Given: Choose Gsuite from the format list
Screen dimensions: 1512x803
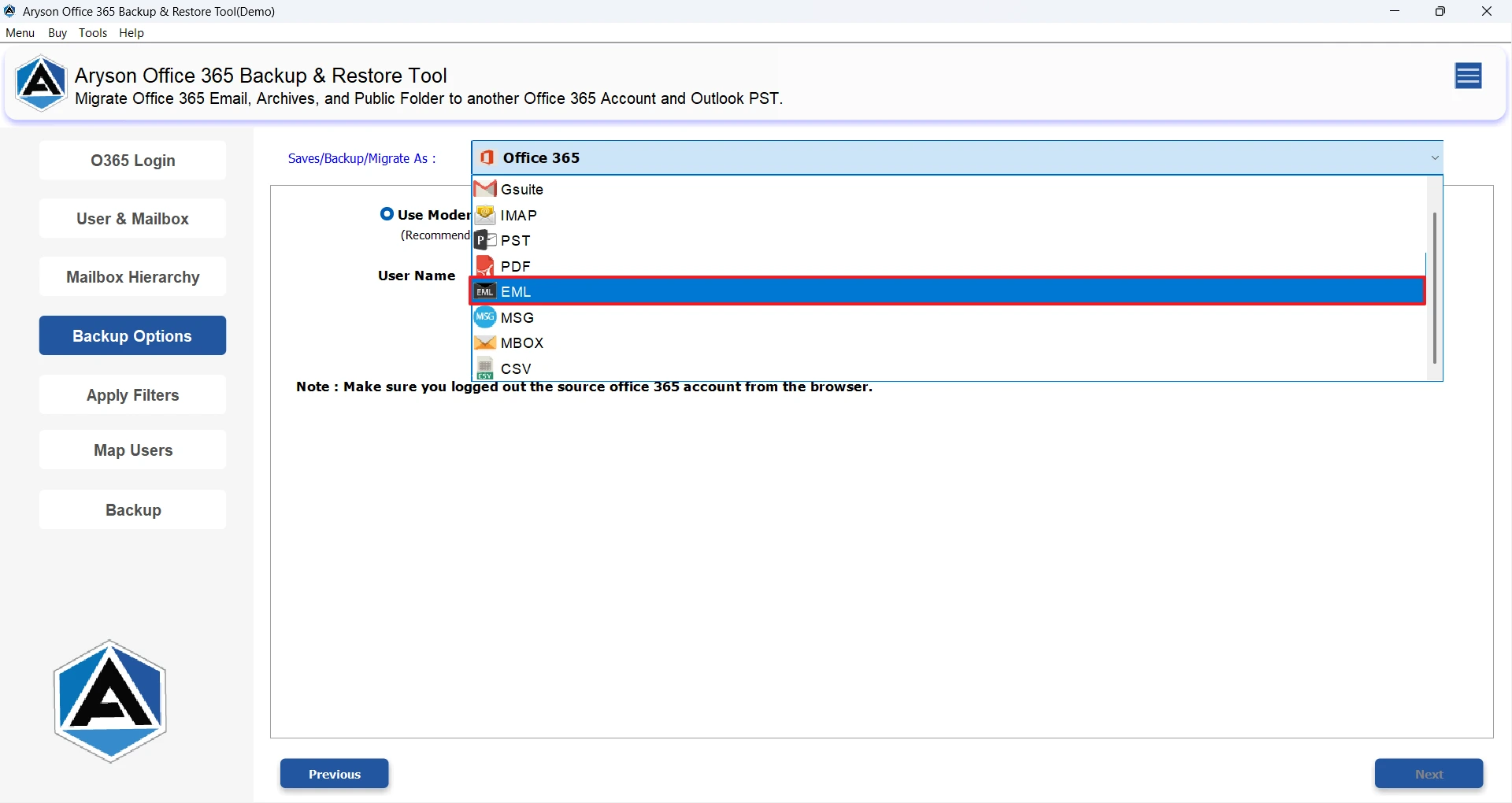Looking at the screenshot, I should click(x=949, y=189).
